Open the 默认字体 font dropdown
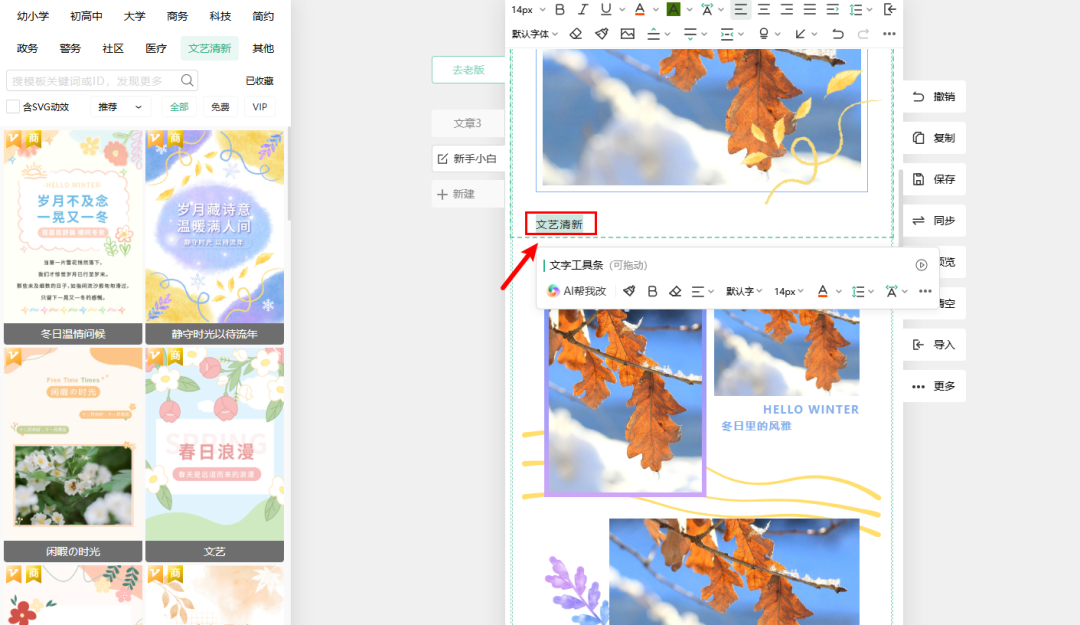1080x625 pixels. 536,34
